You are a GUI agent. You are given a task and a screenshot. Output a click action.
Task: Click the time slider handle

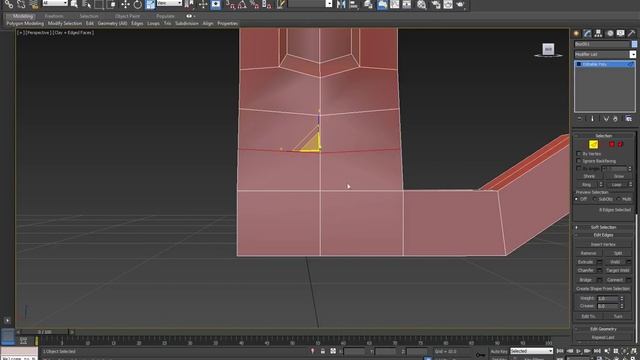45,332
